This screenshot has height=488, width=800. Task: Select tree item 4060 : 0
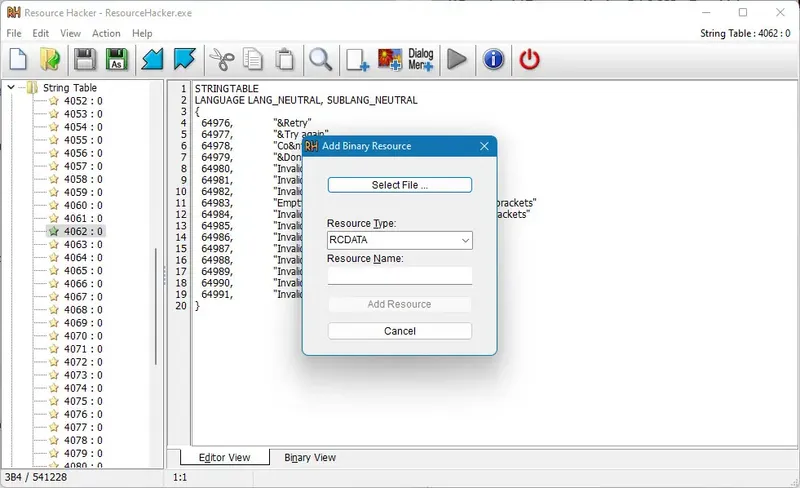pyautogui.click(x=83, y=205)
